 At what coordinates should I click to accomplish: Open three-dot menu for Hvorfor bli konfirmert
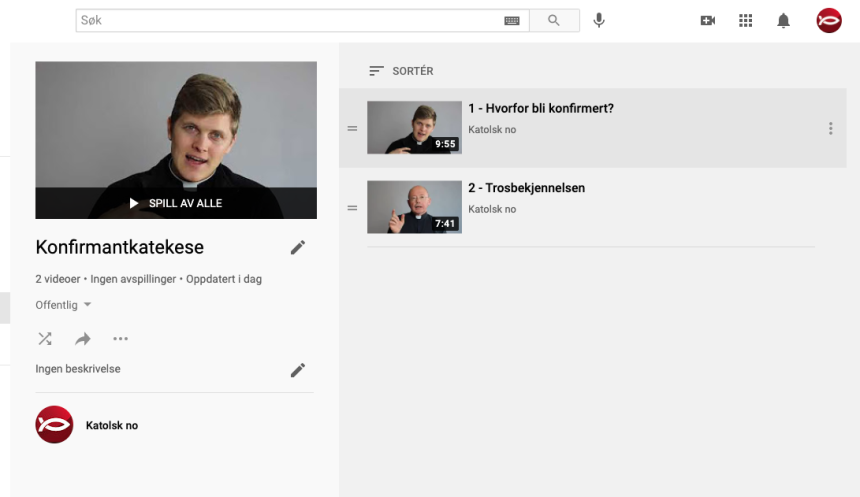click(830, 128)
